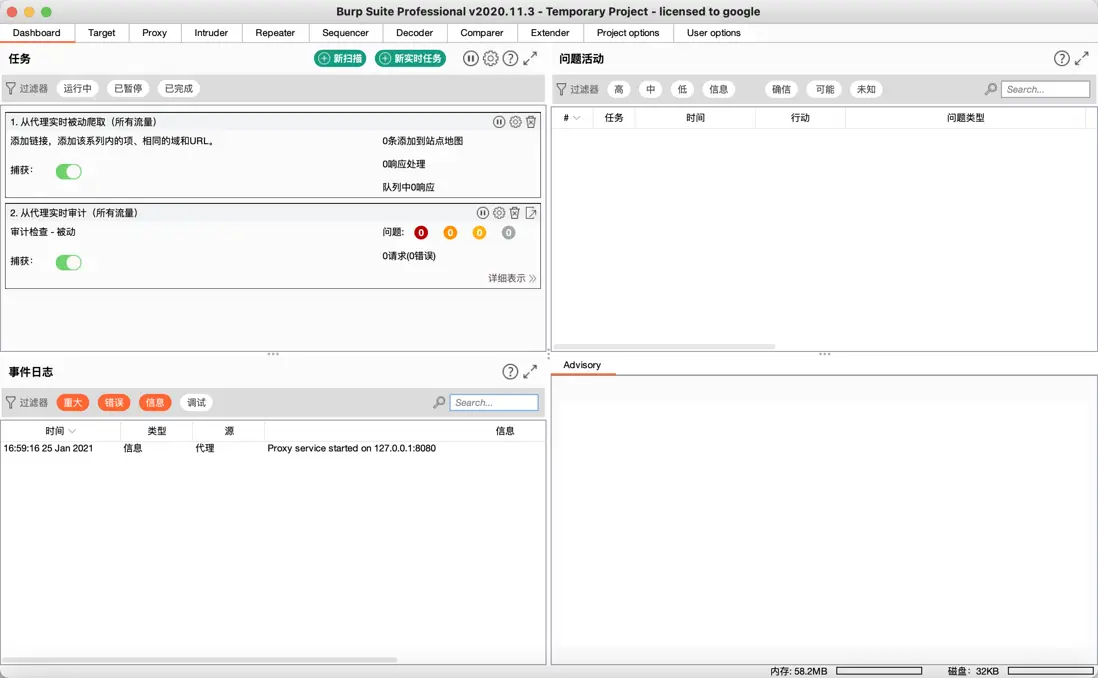
Task: Toggle 高 severity issue filter
Action: click(x=618, y=89)
